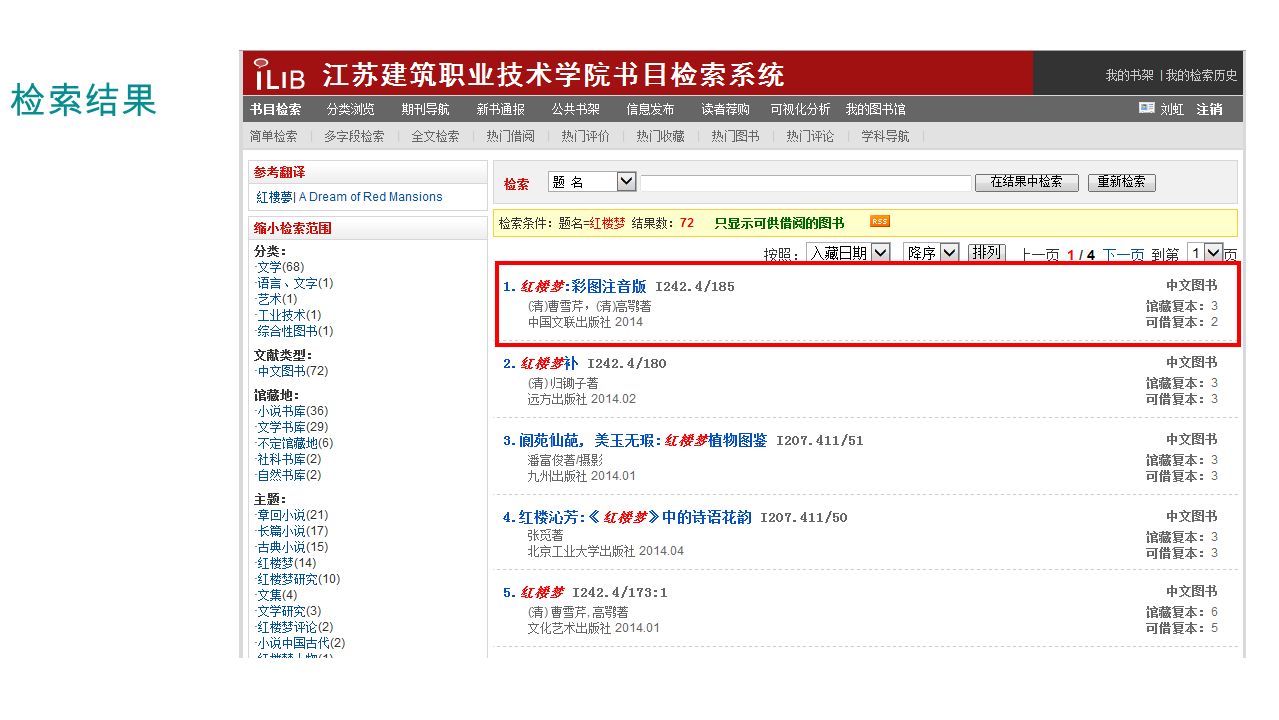Filter by 中文图书(72) document type
The image size is (1279, 720).
coord(293,371)
